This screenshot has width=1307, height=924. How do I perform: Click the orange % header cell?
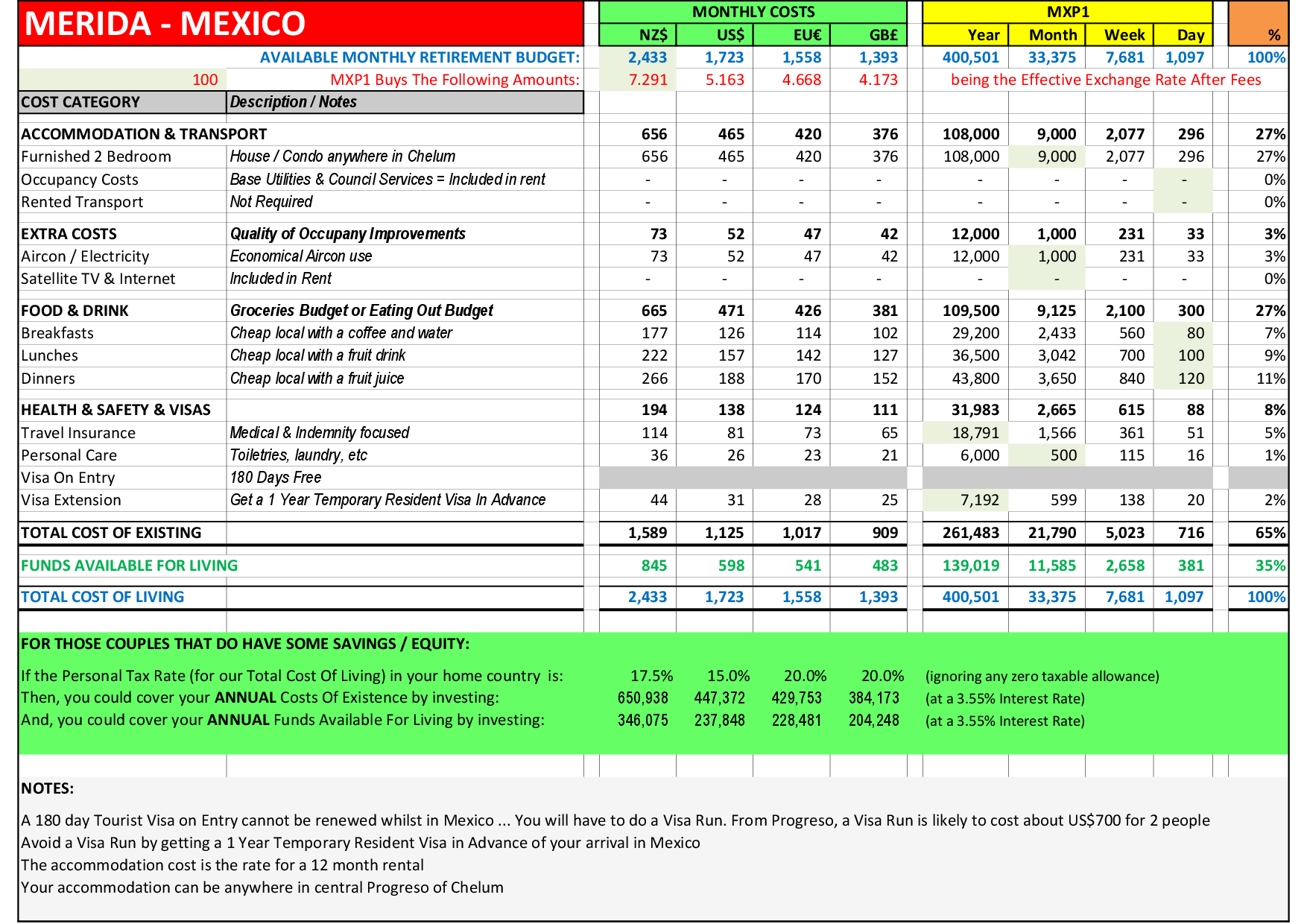1258,24
